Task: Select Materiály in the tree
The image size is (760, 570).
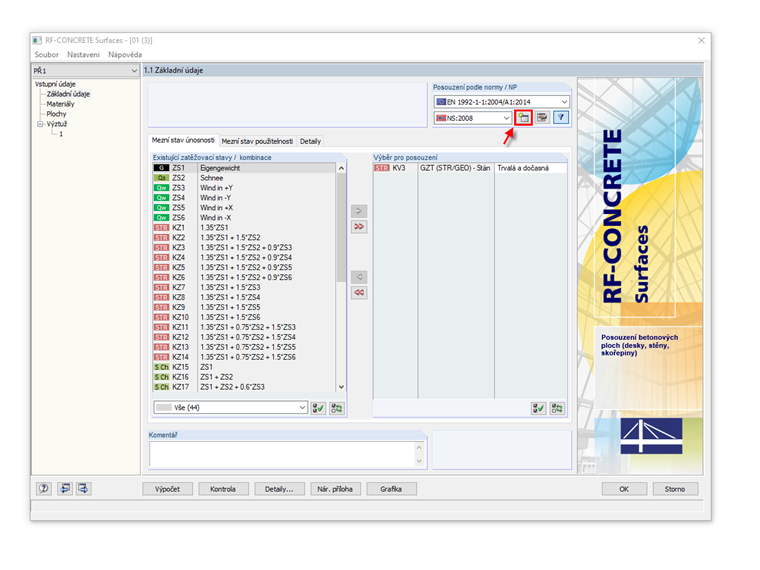Action: pyautogui.click(x=61, y=104)
